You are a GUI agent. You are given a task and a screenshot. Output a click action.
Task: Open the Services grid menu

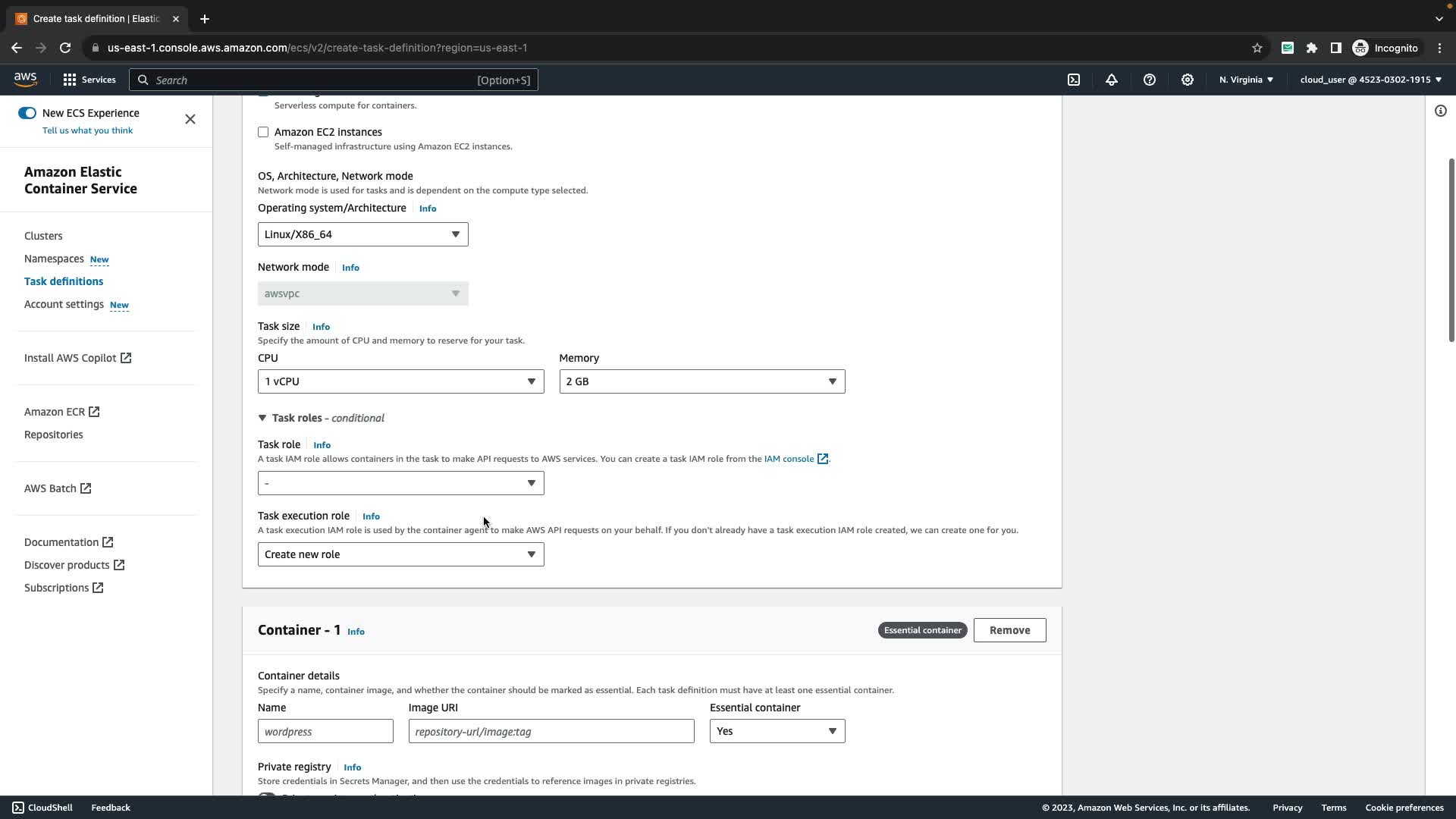[x=89, y=80]
